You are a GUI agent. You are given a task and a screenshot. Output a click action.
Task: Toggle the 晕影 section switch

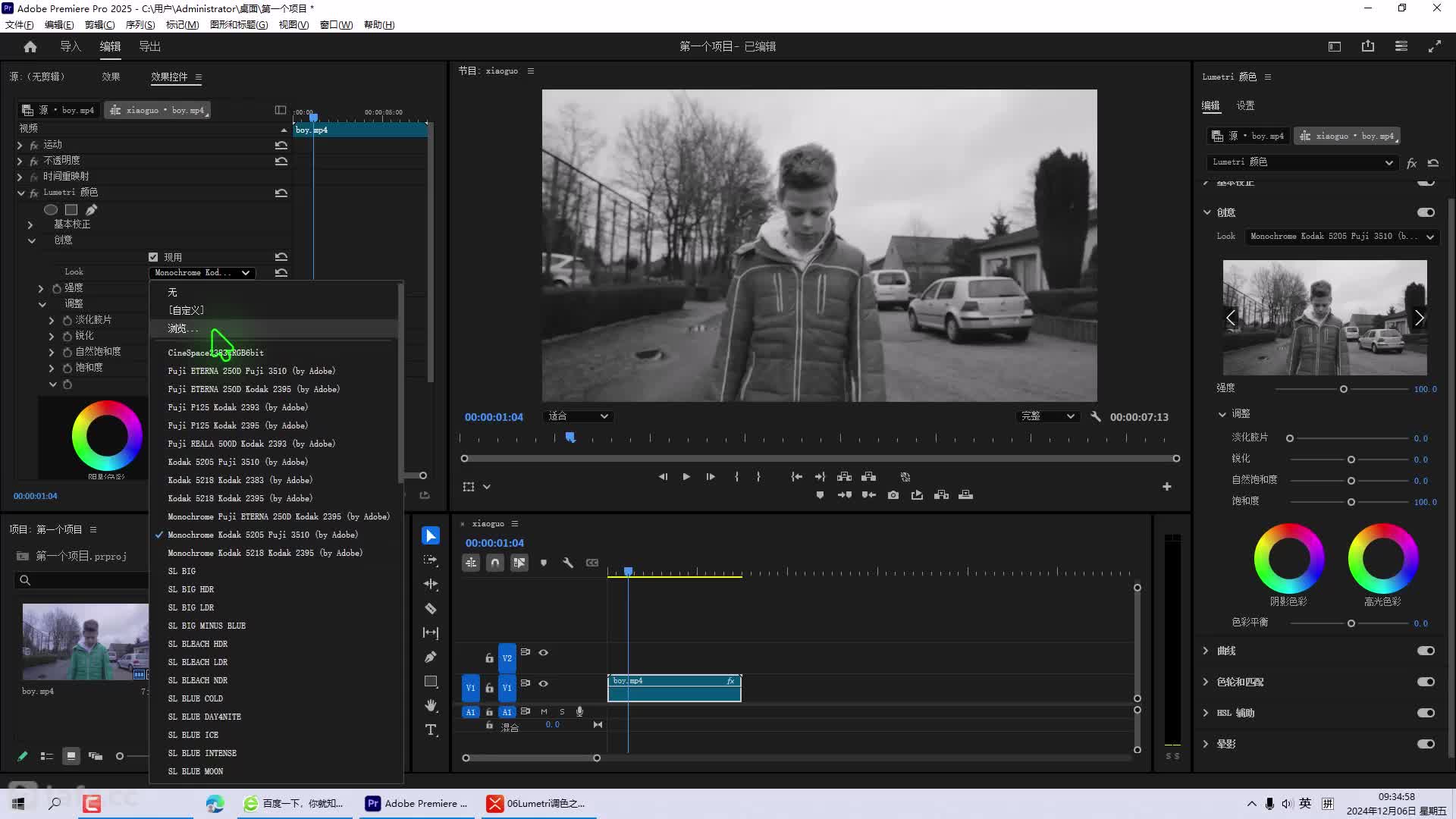tap(1426, 744)
